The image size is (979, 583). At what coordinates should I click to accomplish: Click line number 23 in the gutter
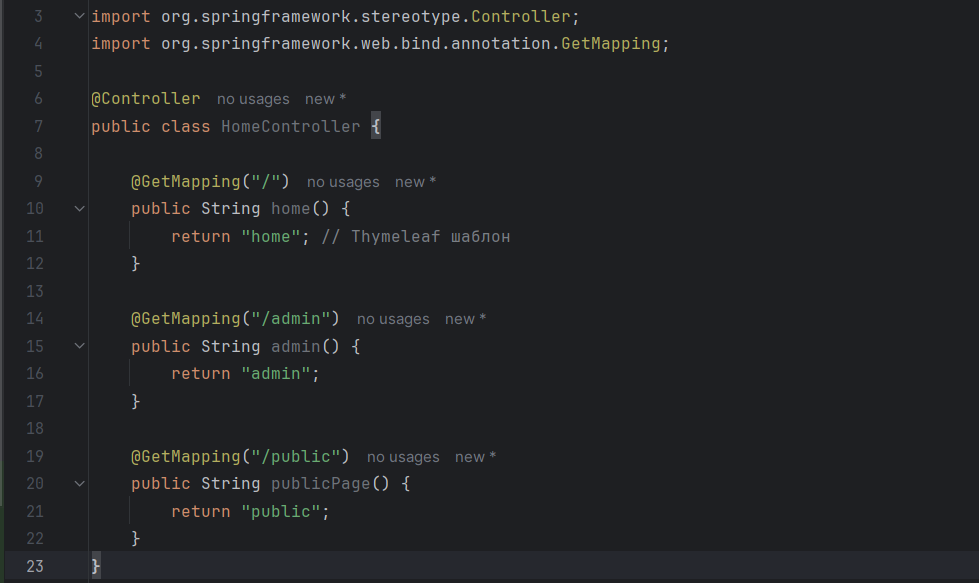tap(35, 566)
